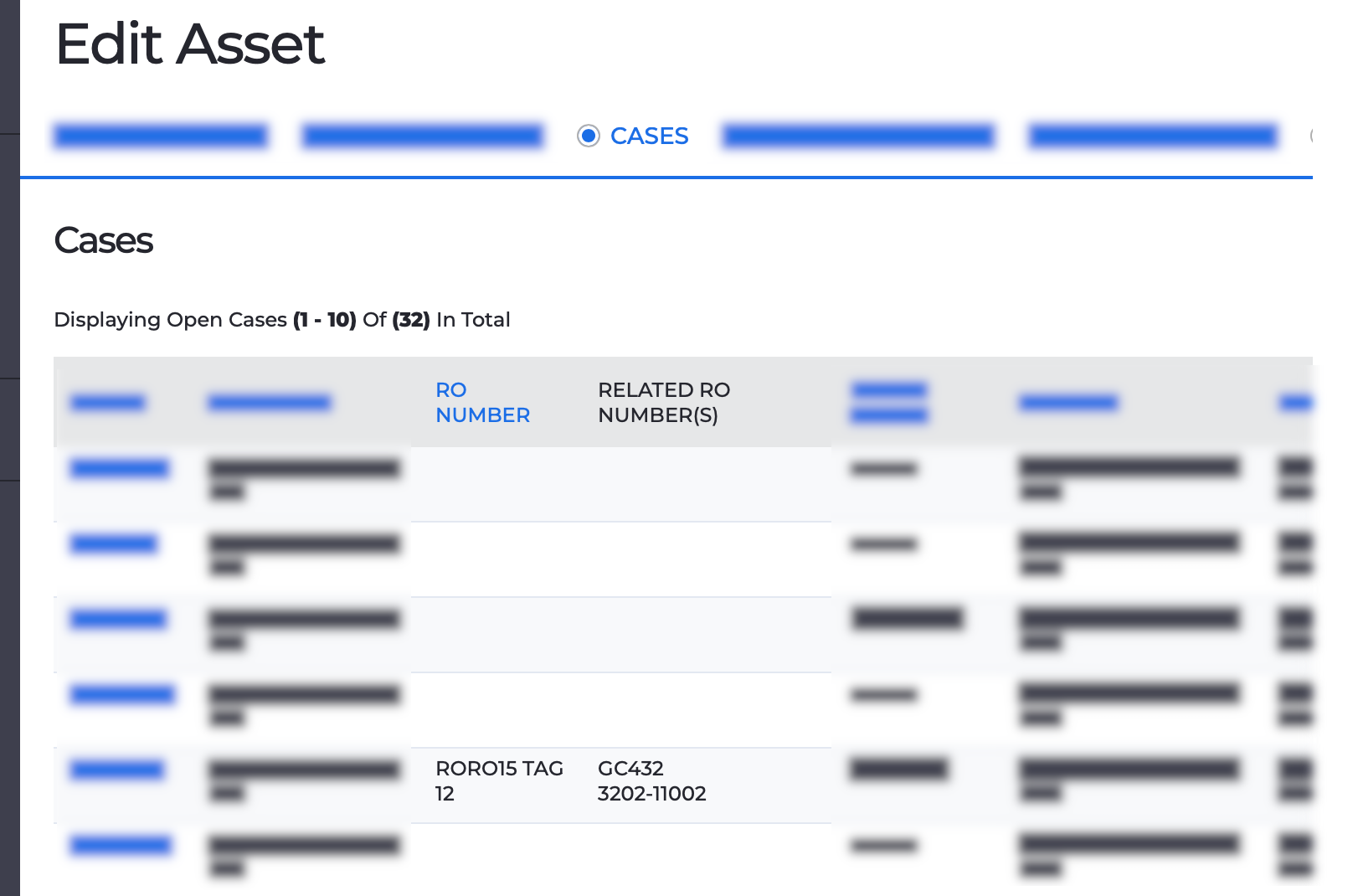The image size is (1353, 896).
Task: Click the Cases section heading
Action: pos(103,241)
